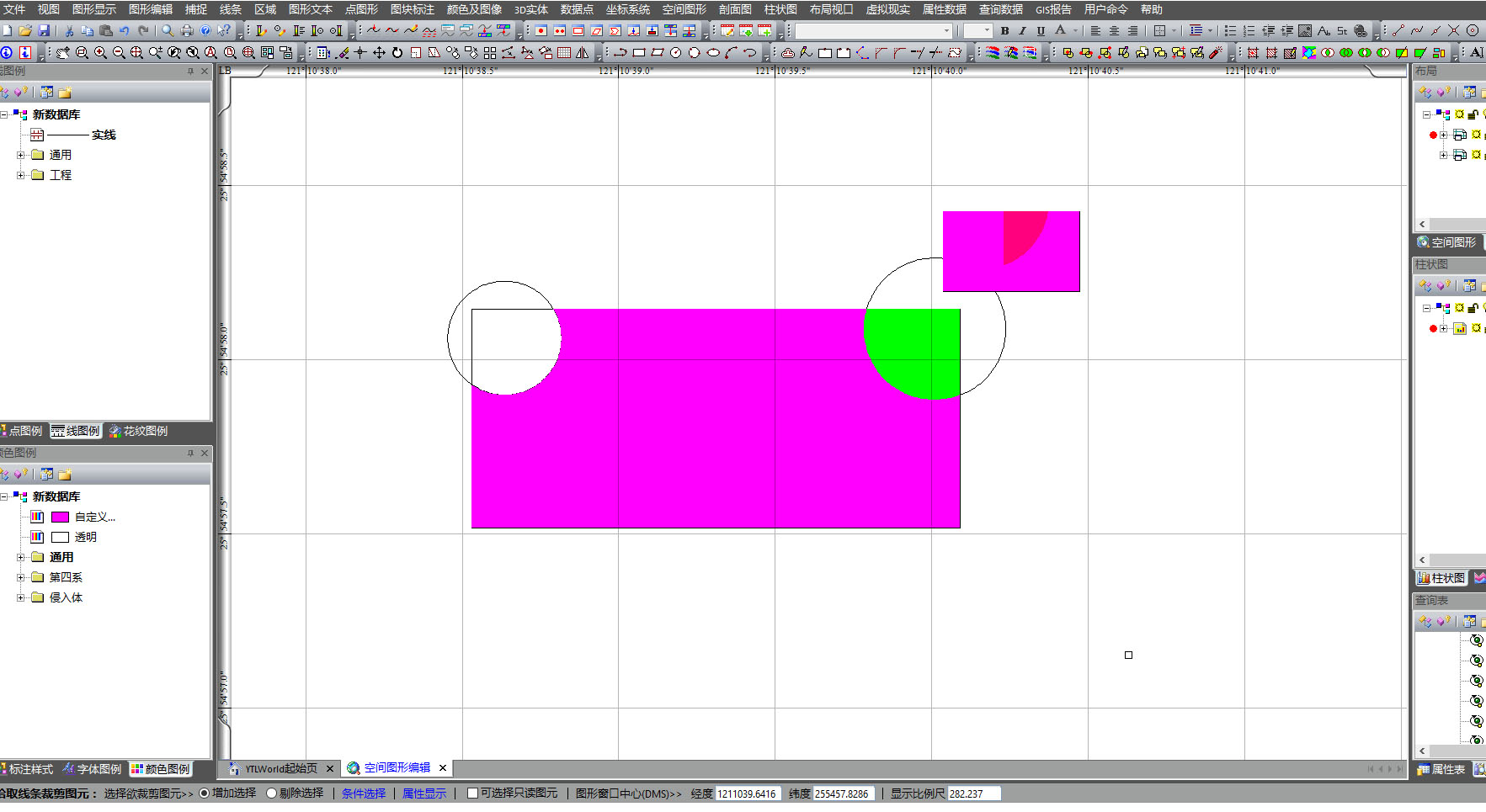
Task: Open the 坐标系统 menu
Action: point(628,9)
